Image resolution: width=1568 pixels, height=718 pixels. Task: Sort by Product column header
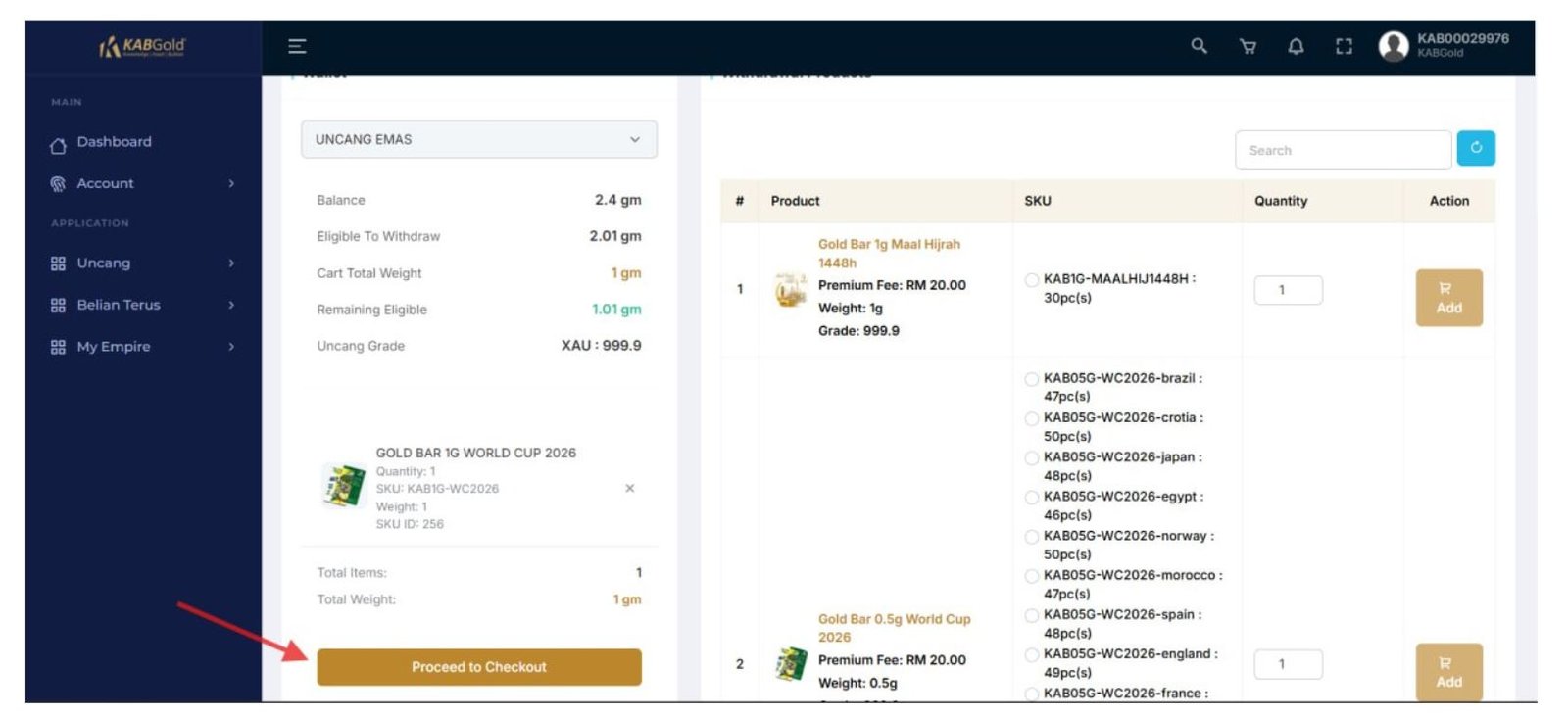tap(795, 201)
